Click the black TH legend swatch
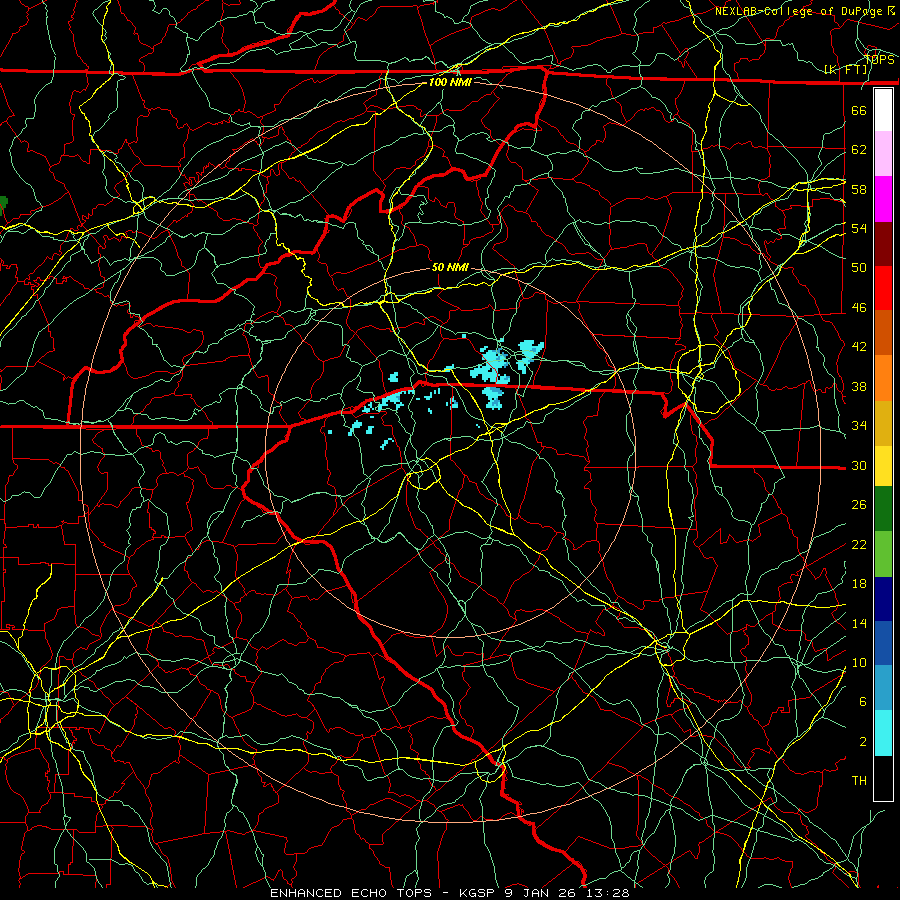900x900 pixels. pos(883,778)
